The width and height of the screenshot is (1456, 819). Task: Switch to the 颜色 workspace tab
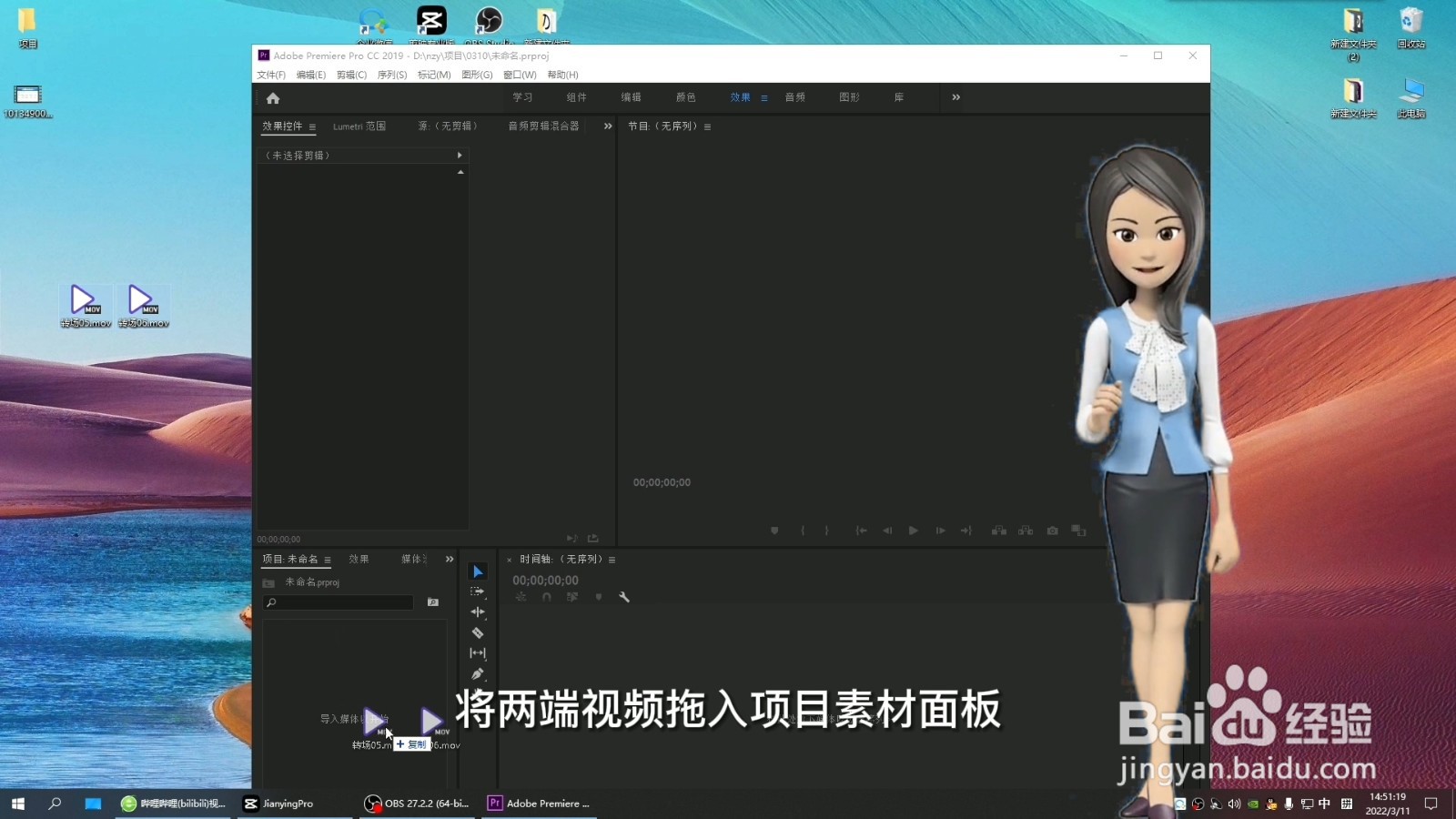(x=685, y=97)
